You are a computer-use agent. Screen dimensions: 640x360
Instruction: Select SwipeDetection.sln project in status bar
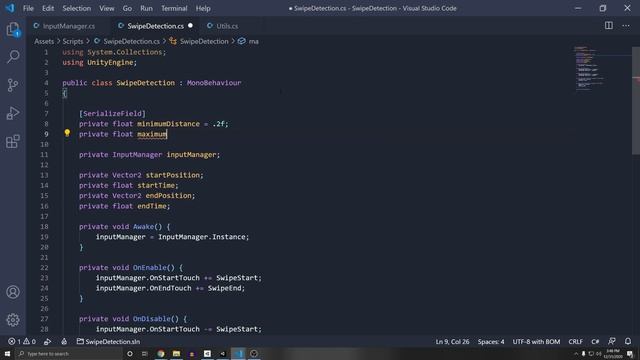point(109,342)
